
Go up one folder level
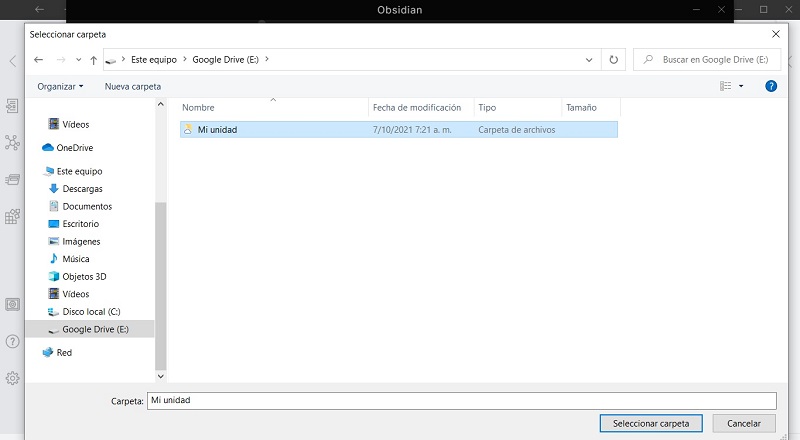93,60
